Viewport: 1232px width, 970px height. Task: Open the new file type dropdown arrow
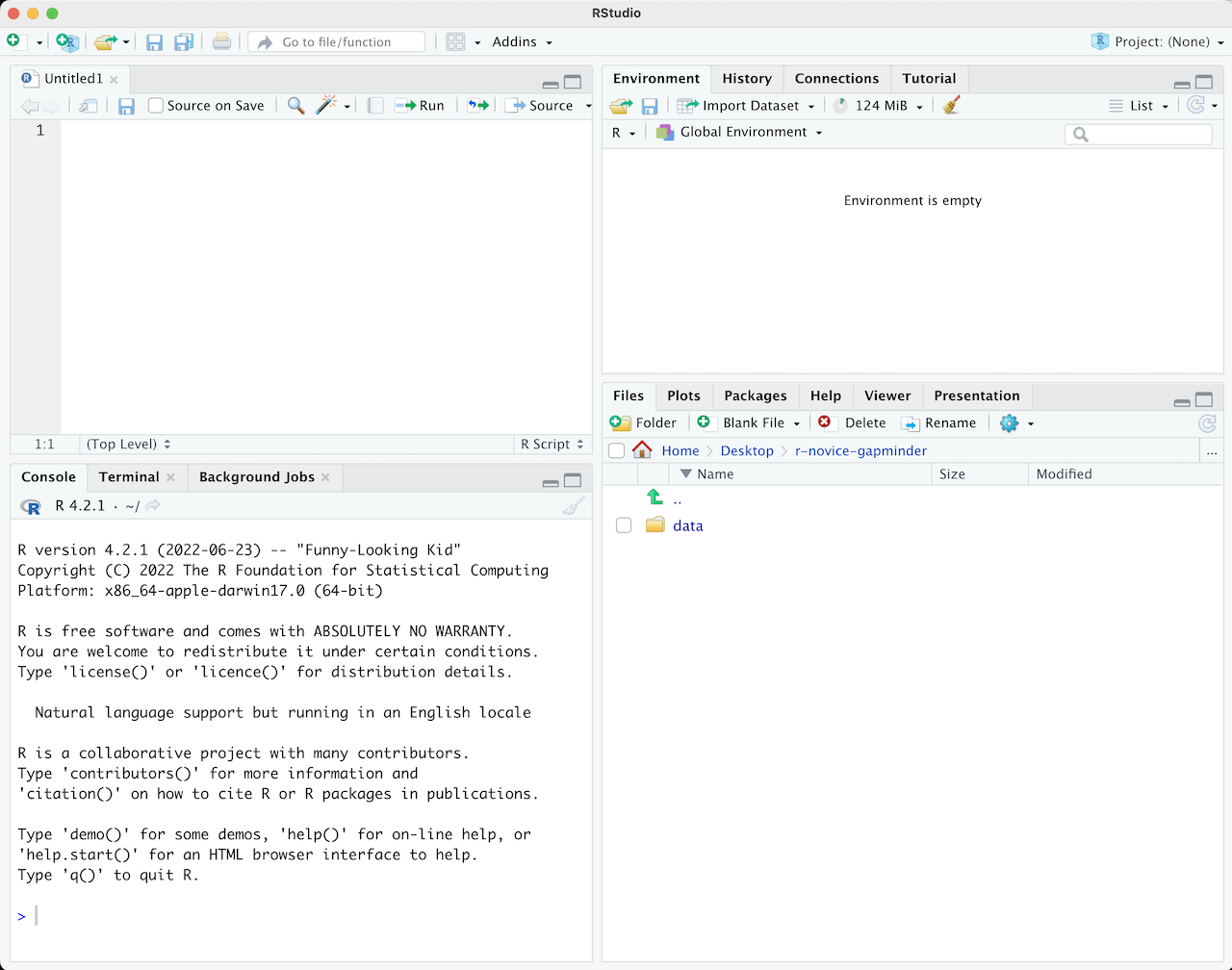tap(39, 42)
